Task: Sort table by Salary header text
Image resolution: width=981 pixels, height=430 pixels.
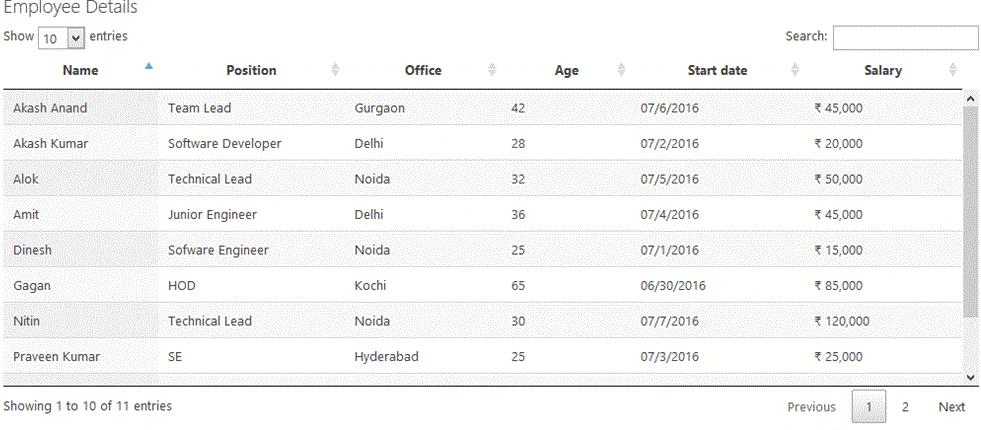Action: coord(883,70)
